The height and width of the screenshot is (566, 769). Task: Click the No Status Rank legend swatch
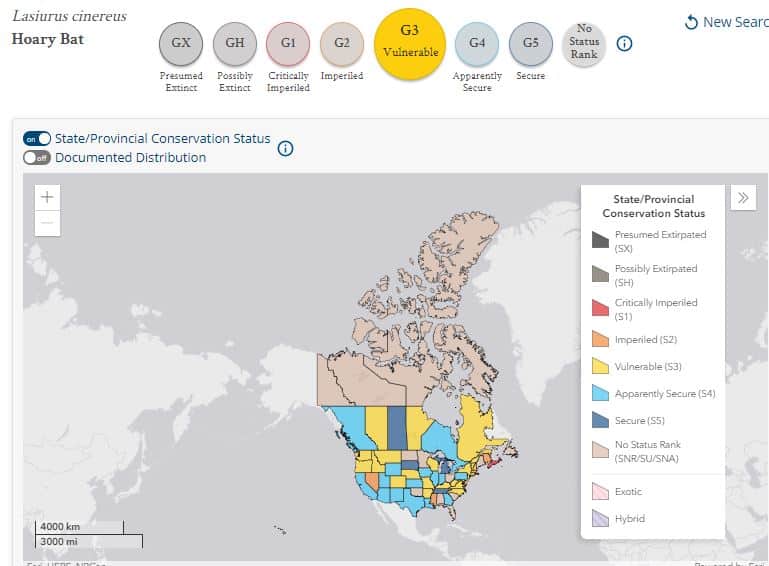(600, 450)
